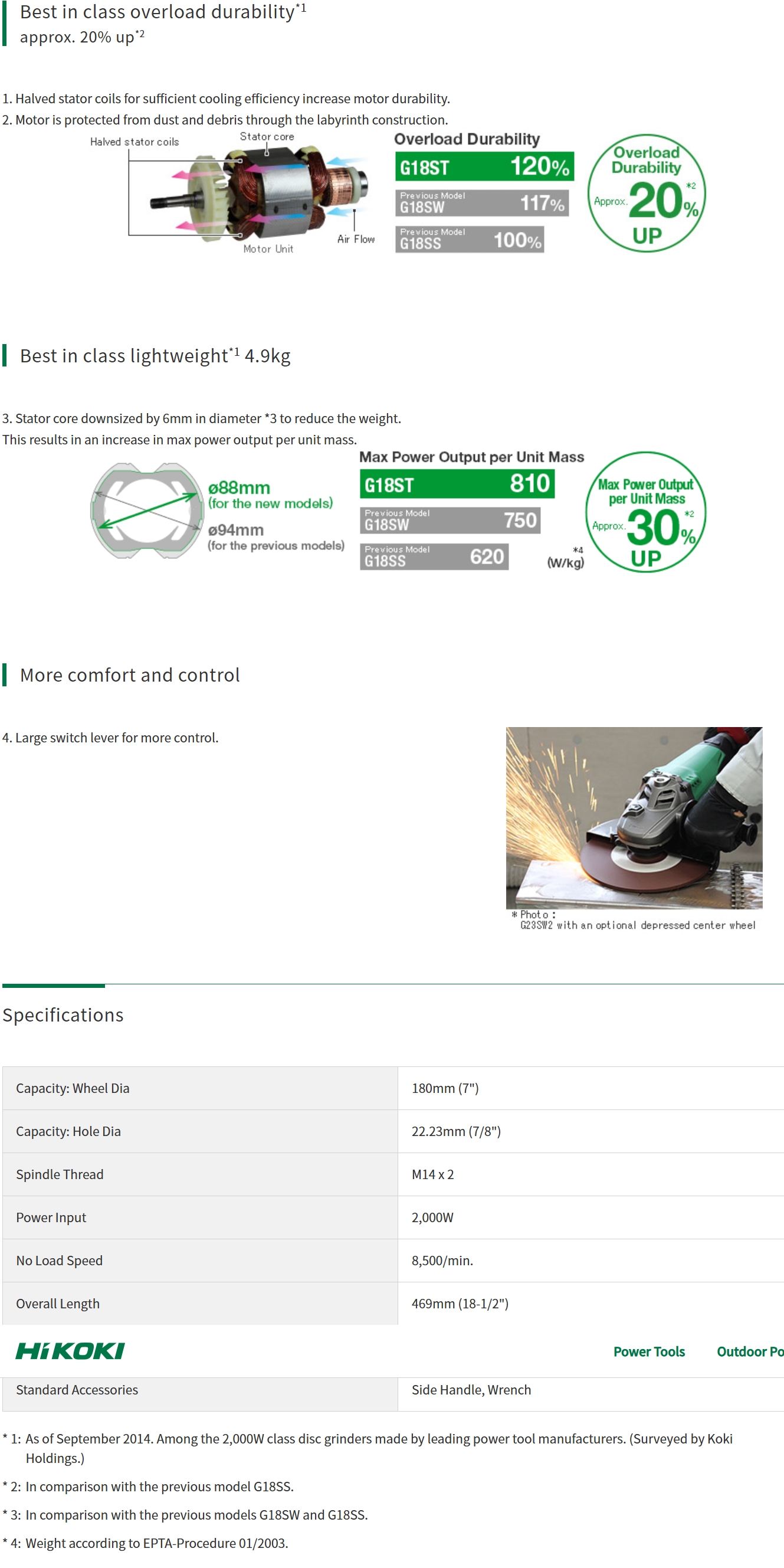Open the Outdoor menu item in header
The image size is (784, 1568).
point(749,1351)
